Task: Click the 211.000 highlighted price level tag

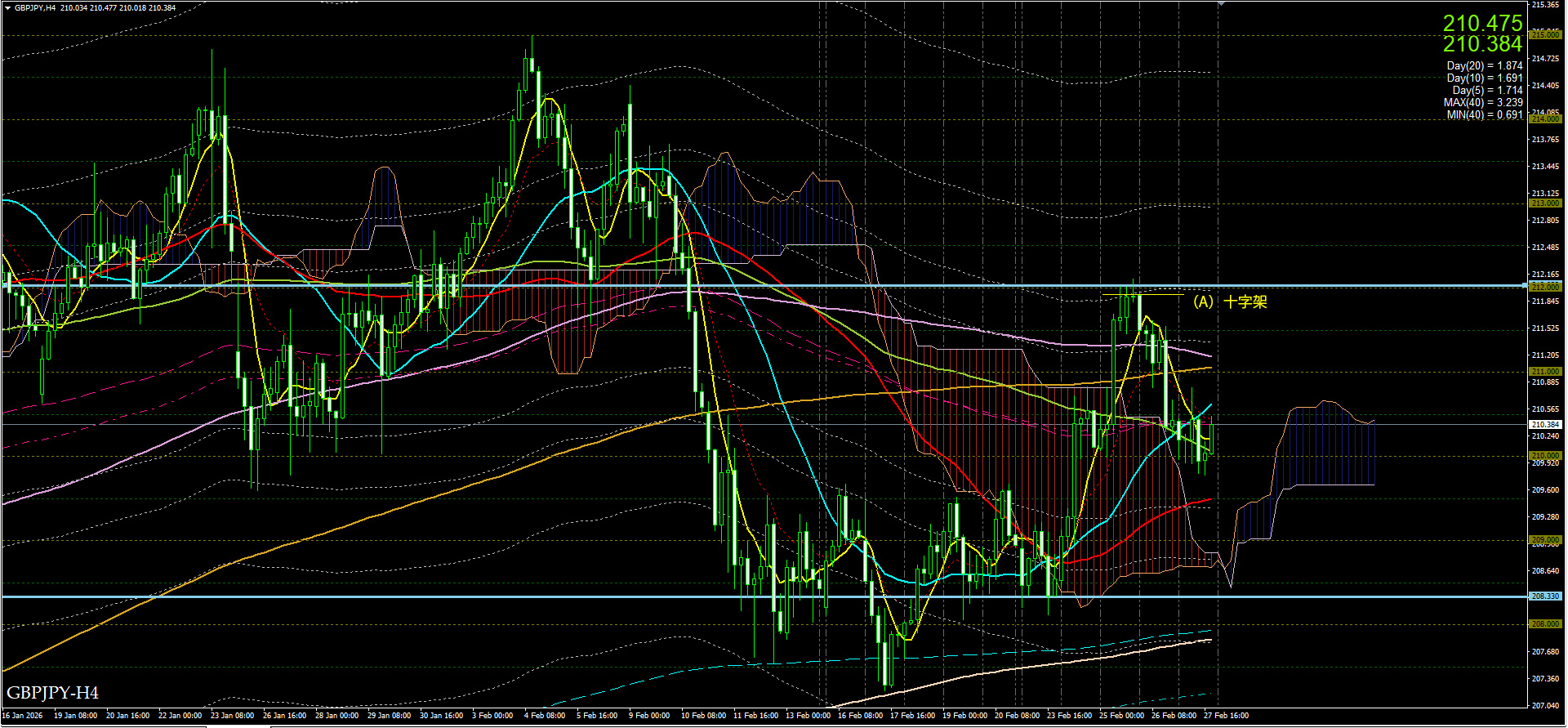Action: pyautogui.click(x=1545, y=372)
